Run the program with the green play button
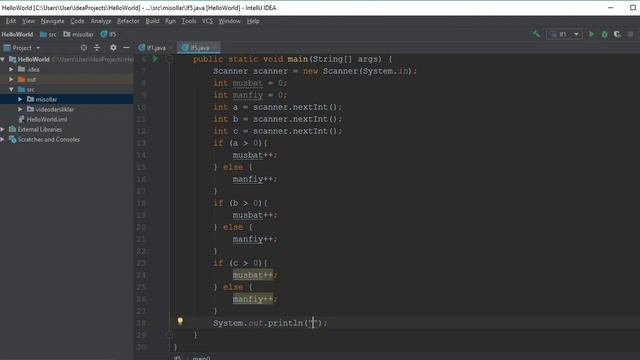 591,35
